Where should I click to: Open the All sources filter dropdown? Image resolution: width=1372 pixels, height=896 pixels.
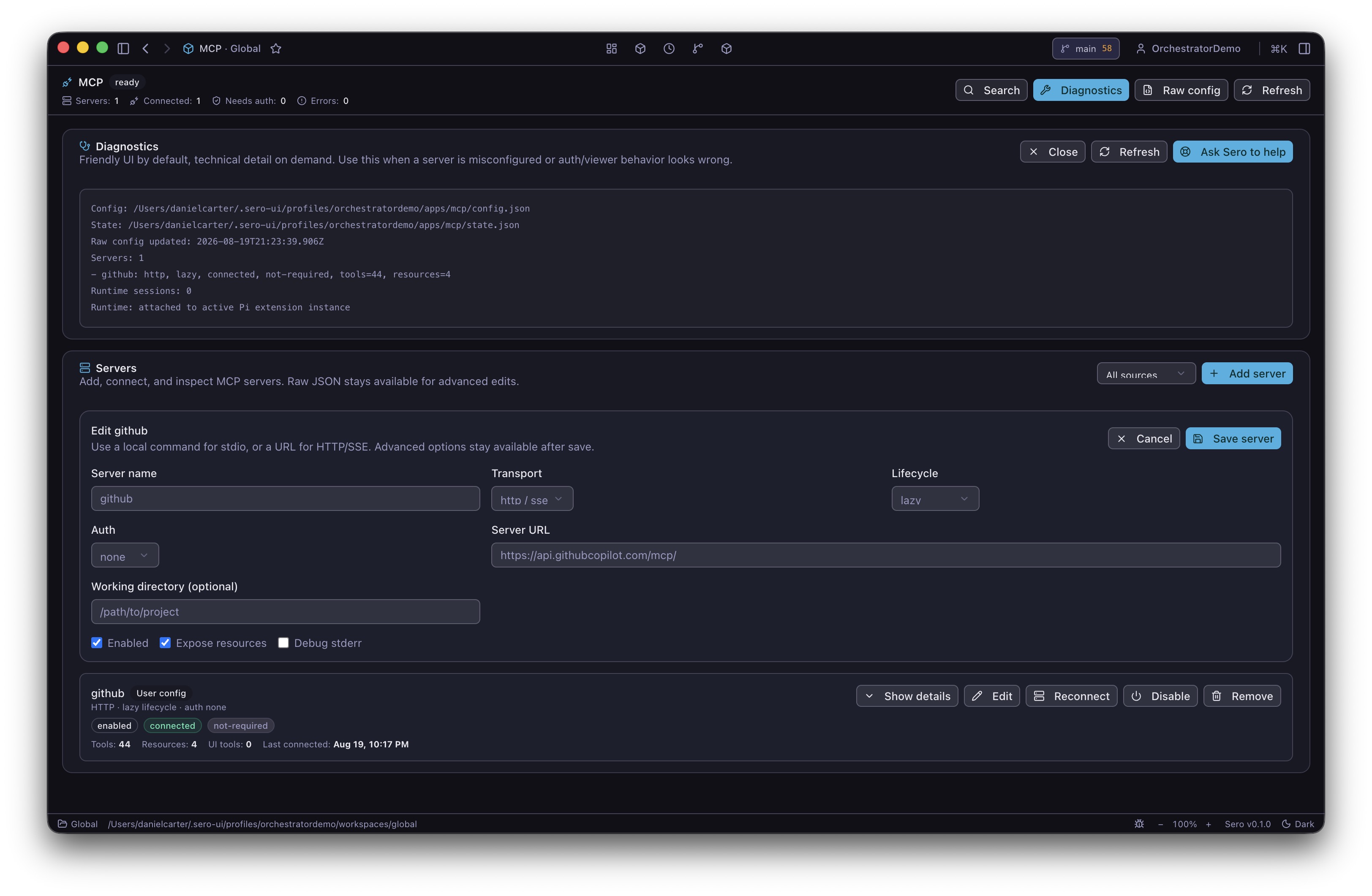point(1146,373)
